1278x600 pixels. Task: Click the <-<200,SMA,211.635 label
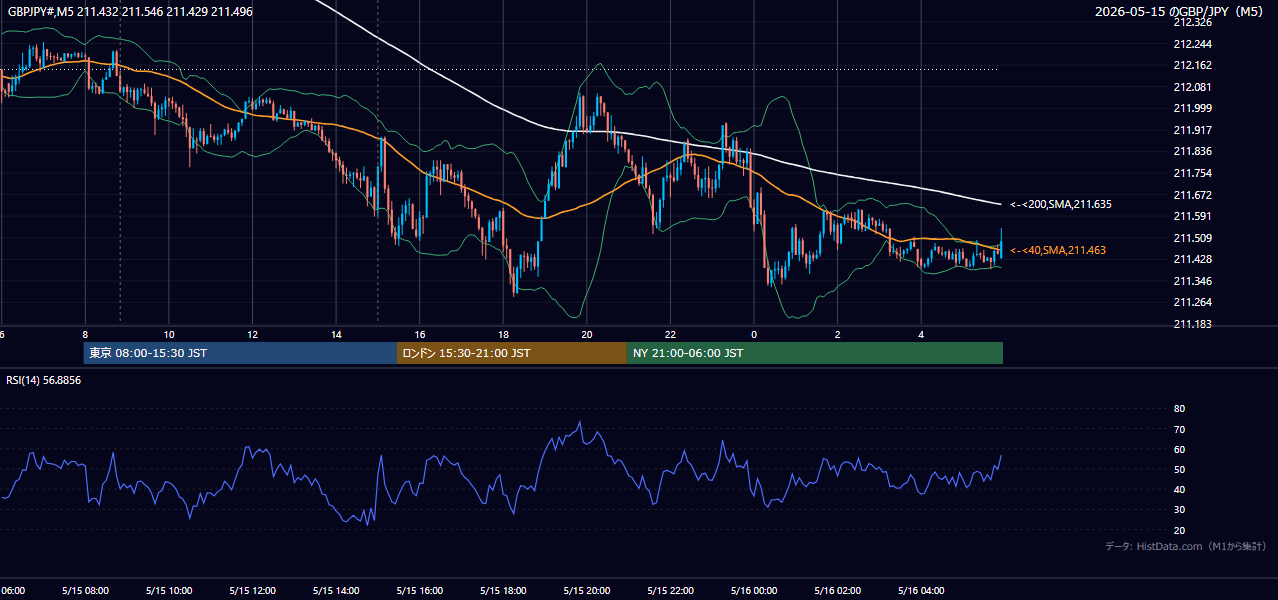click(1061, 204)
